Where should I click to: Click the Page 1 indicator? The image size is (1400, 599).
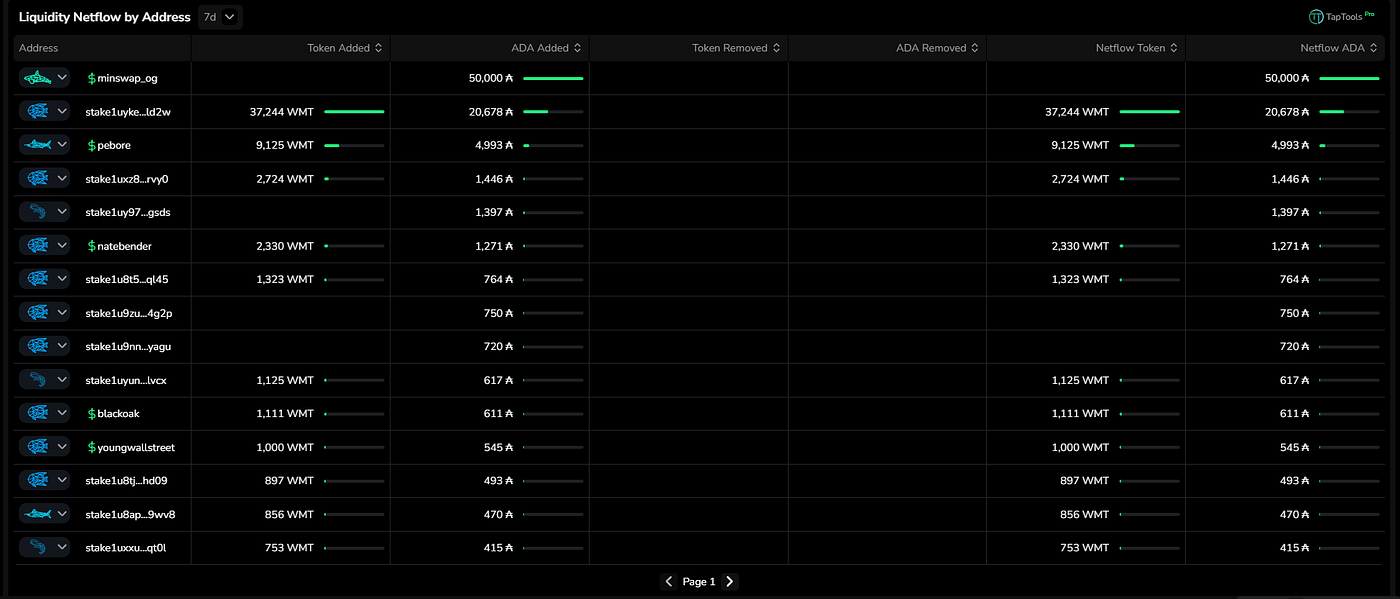point(699,582)
